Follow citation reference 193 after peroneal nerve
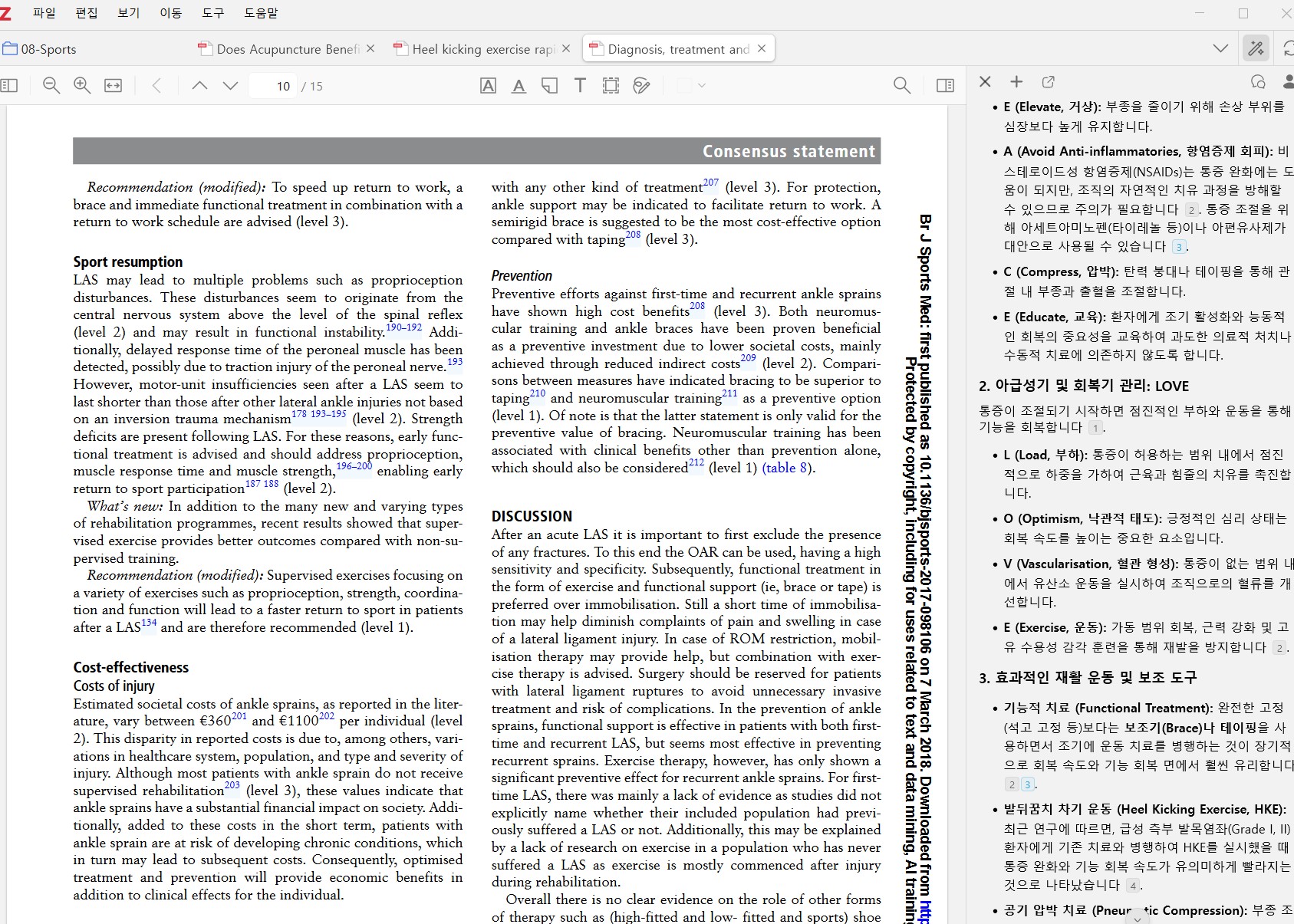1294x924 pixels. click(455, 362)
